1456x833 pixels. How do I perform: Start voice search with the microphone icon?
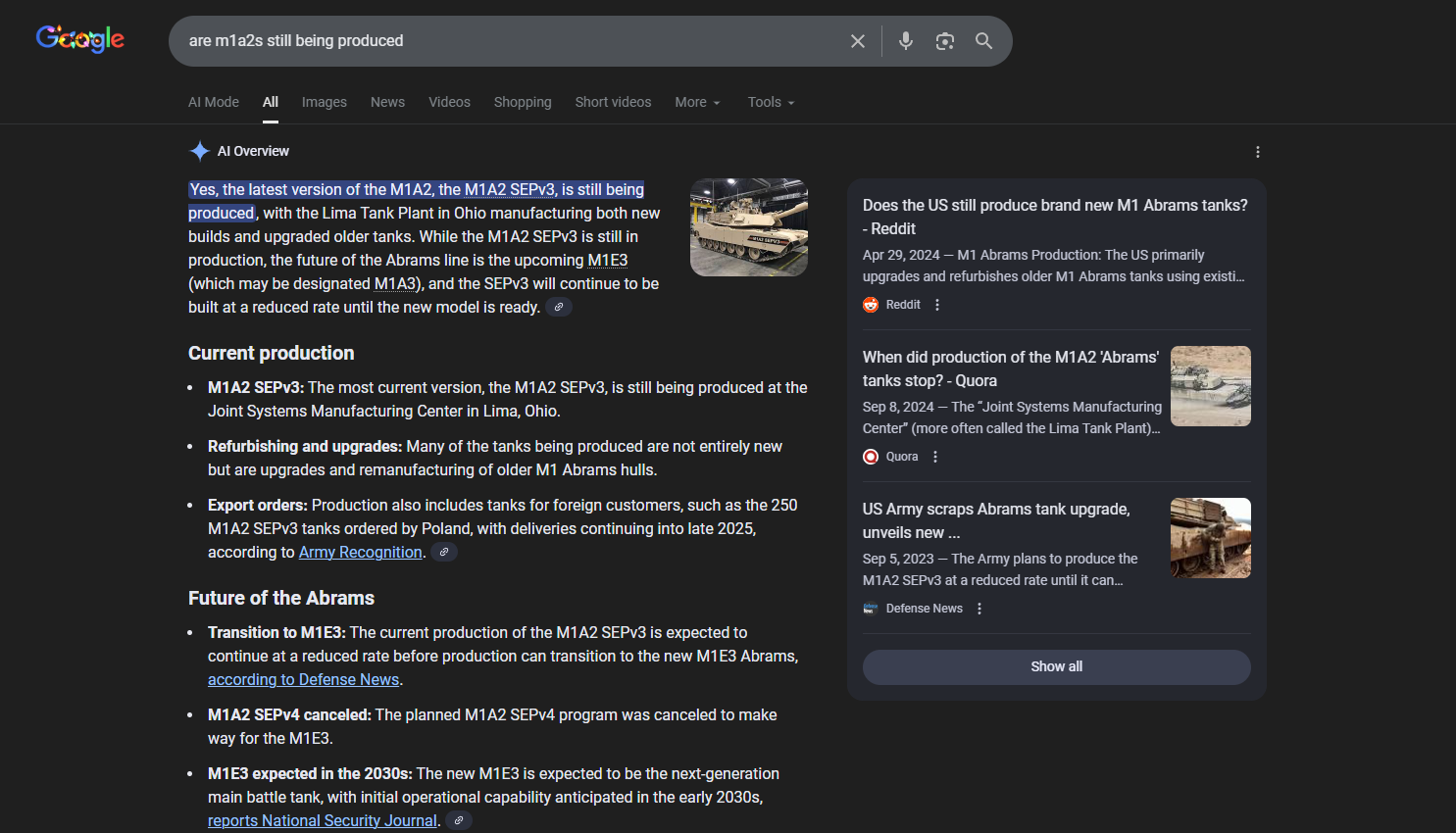906,41
